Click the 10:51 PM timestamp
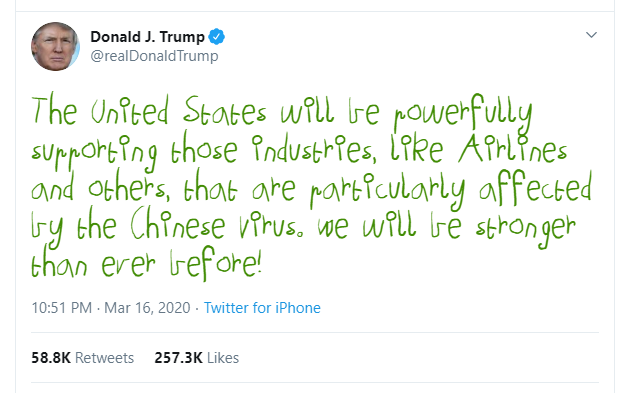The width and height of the screenshot is (628, 393). click(x=62, y=308)
